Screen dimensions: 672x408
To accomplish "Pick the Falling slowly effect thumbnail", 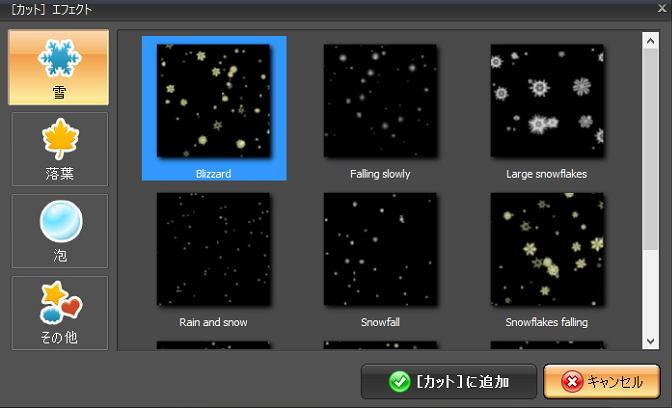I will click(x=380, y=100).
